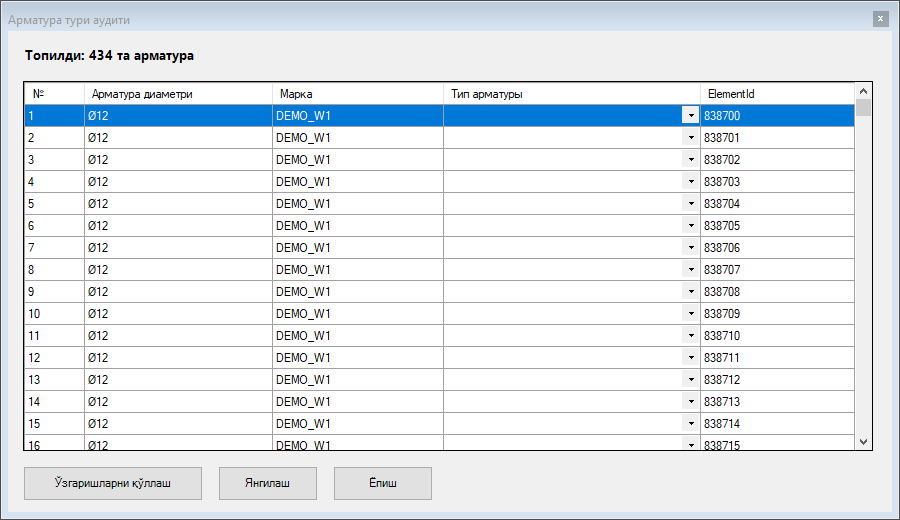900x520 pixels.
Task: Sort by the Марка column header
Action: [x=358, y=94]
